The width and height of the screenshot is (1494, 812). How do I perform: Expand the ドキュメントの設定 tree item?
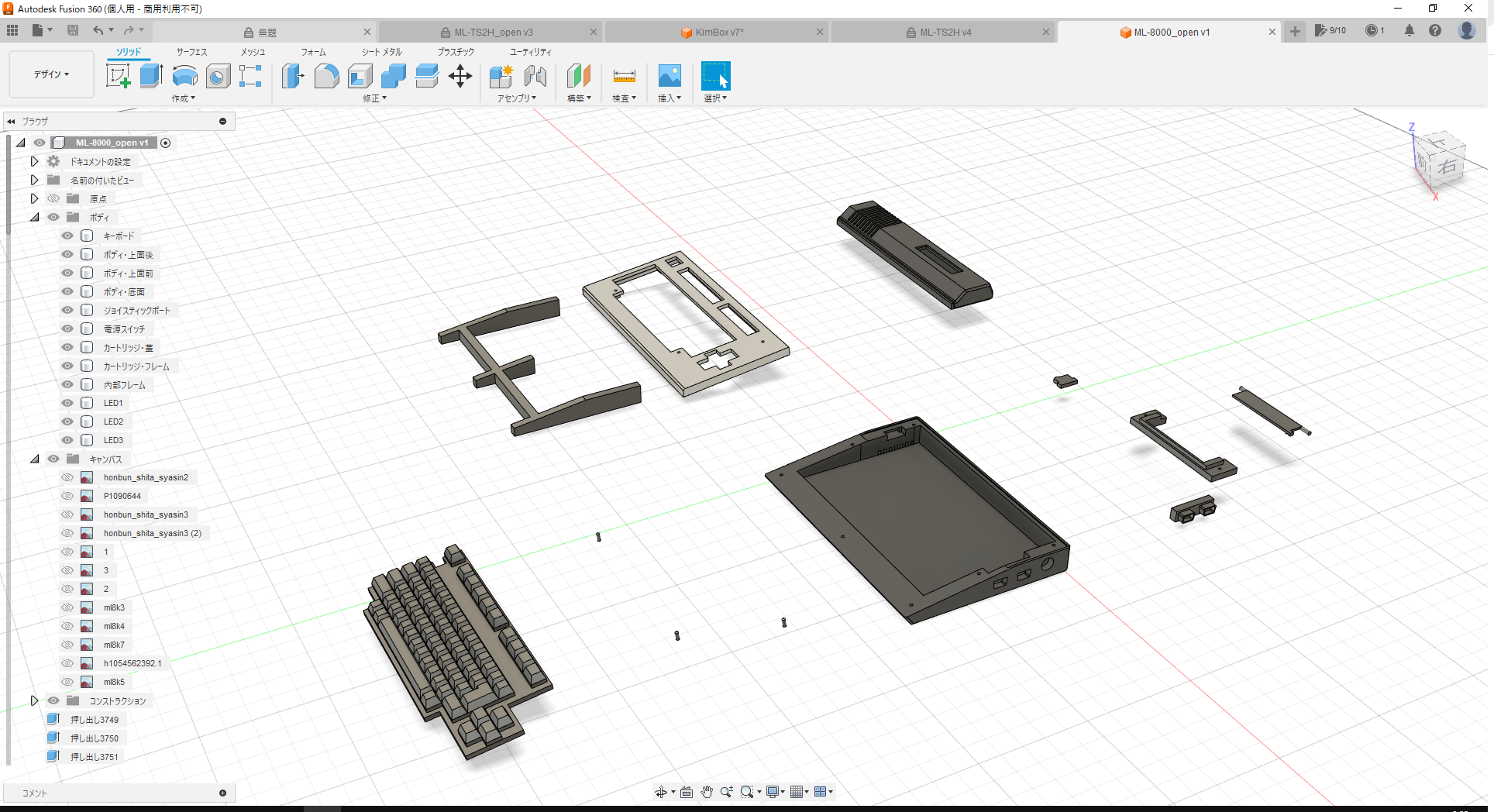[34, 161]
